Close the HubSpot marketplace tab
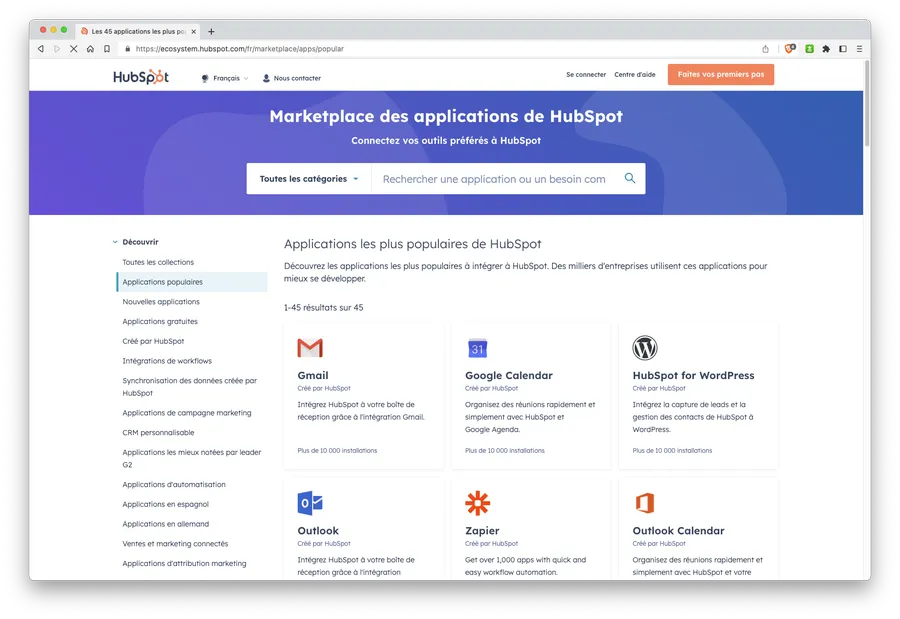This screenshot has width=900, height=619. coord(193,32)
